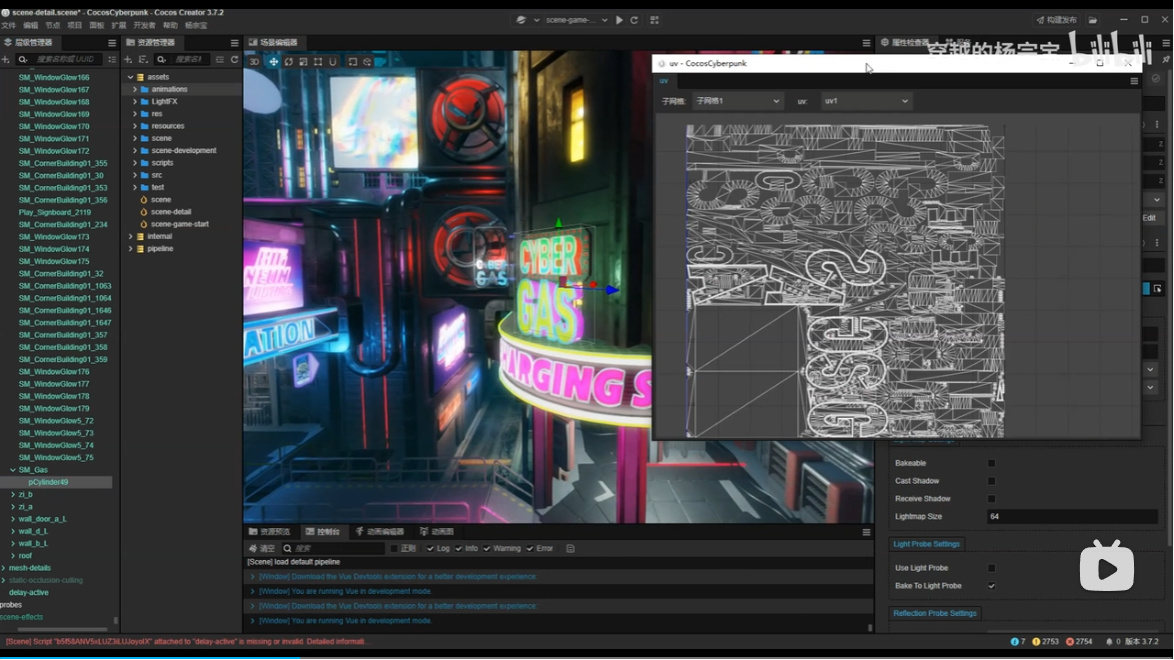
Task: Select the Move transform tool in scene toolbar
Action: [273, 62]
